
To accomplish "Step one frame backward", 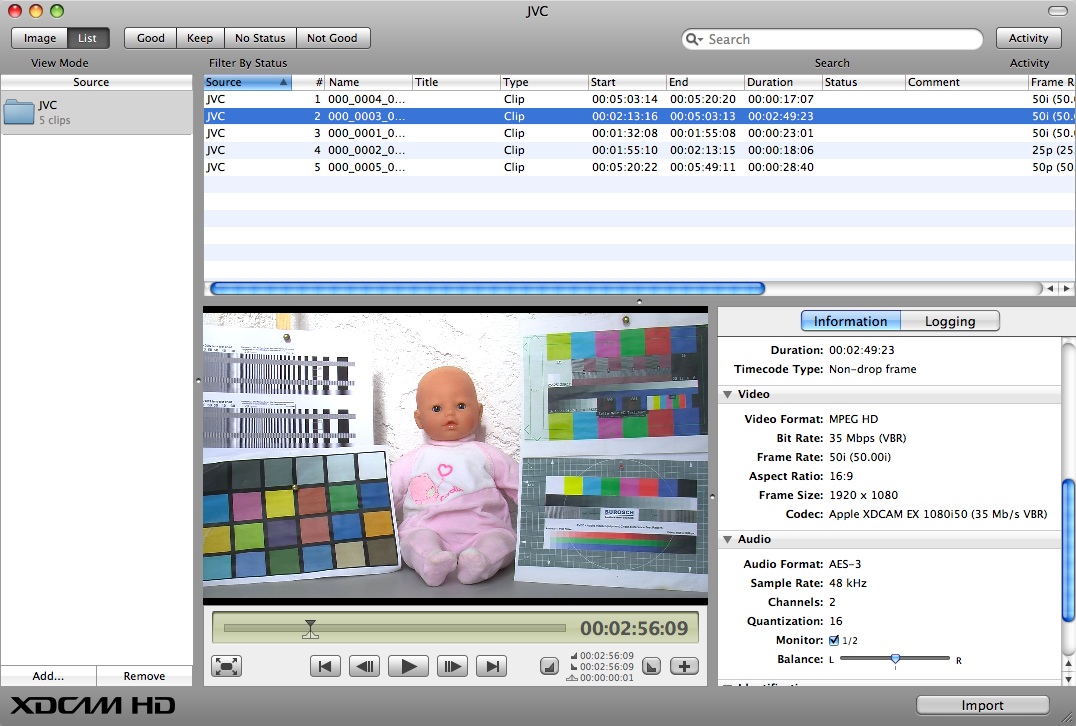I will coord(365,666).
